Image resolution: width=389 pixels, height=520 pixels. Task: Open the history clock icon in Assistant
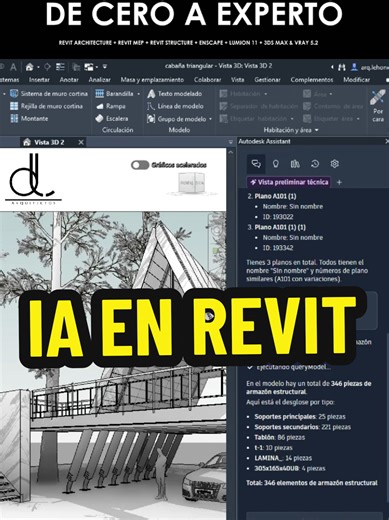315,164
